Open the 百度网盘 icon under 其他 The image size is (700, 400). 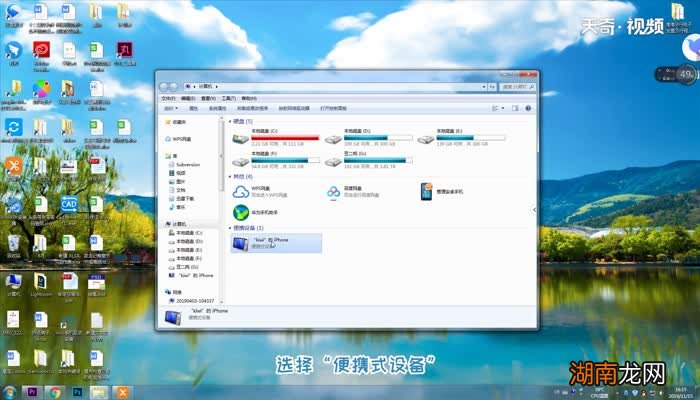[333, 192]
